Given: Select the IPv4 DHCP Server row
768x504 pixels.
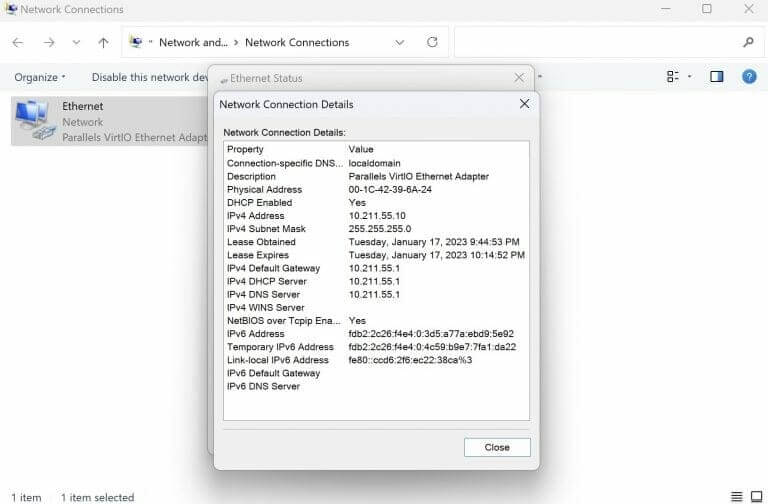Looking at the screenshot, I should [x=376, y=282].
